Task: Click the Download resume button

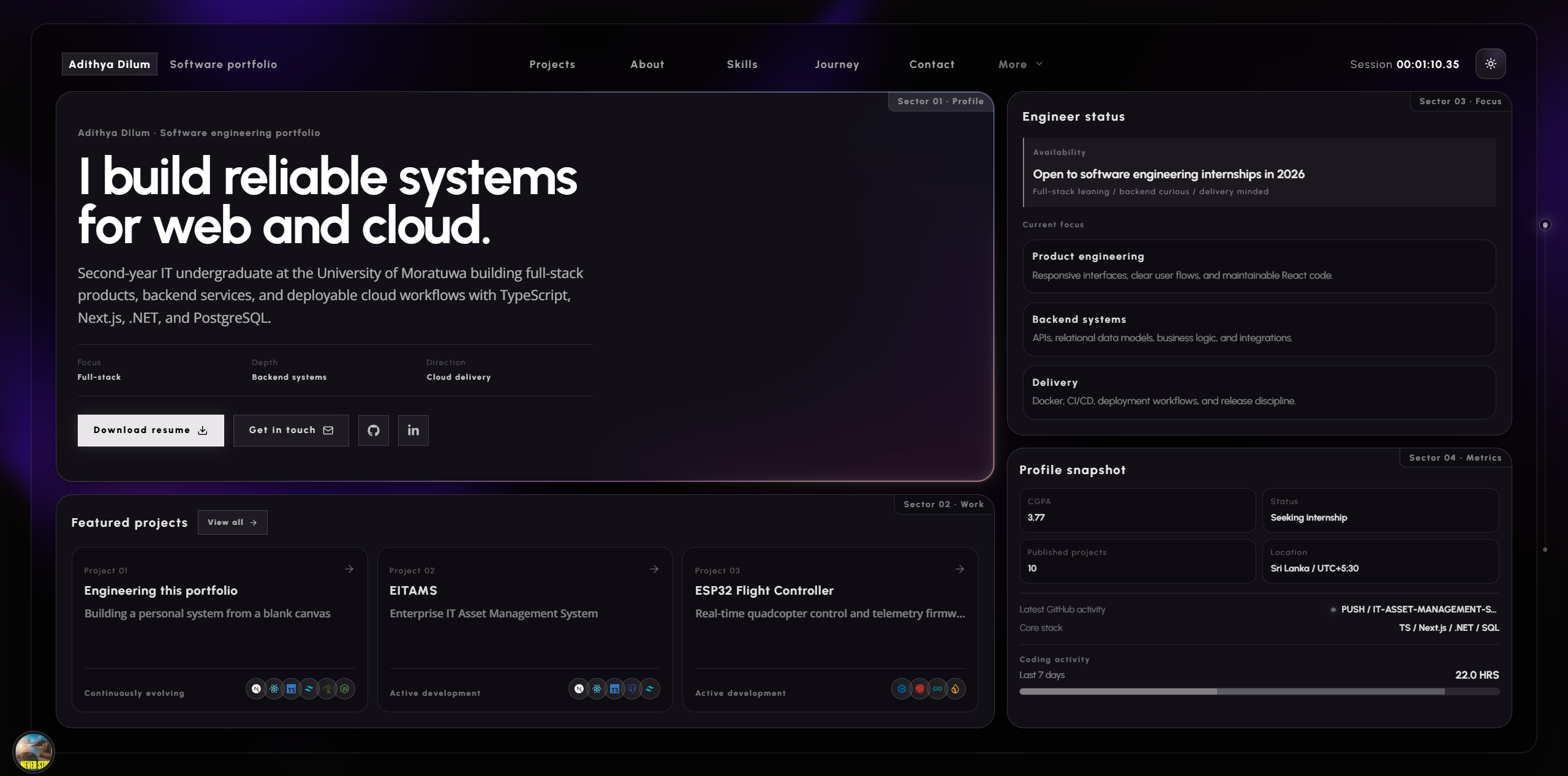Action: pos(151,431)
